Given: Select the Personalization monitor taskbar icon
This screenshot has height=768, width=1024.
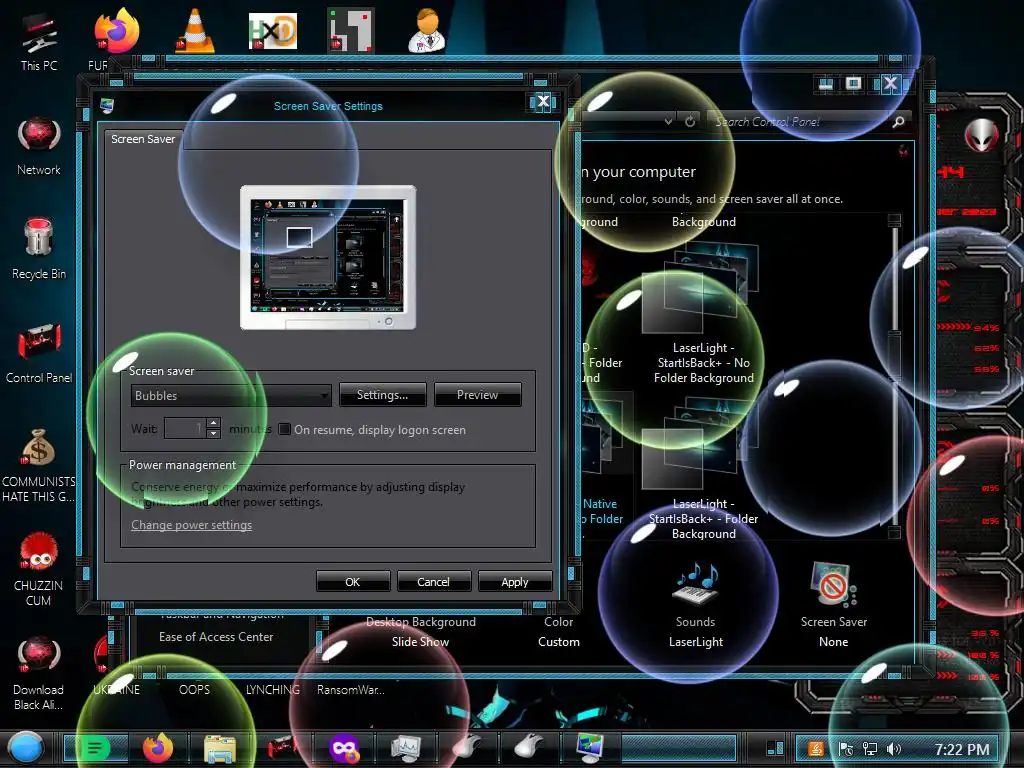Looking at the screenshot, I should [x=591, y=748].
